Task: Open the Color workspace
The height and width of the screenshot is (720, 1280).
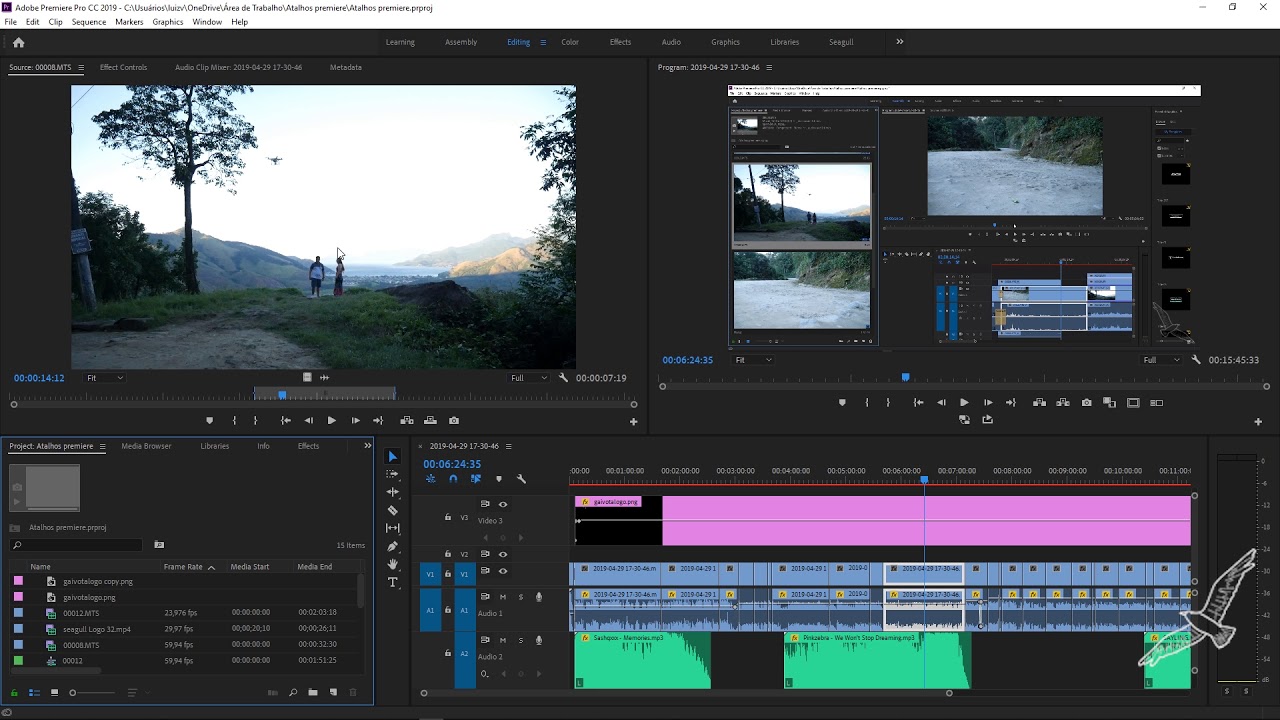Action: tap(570, 42)
